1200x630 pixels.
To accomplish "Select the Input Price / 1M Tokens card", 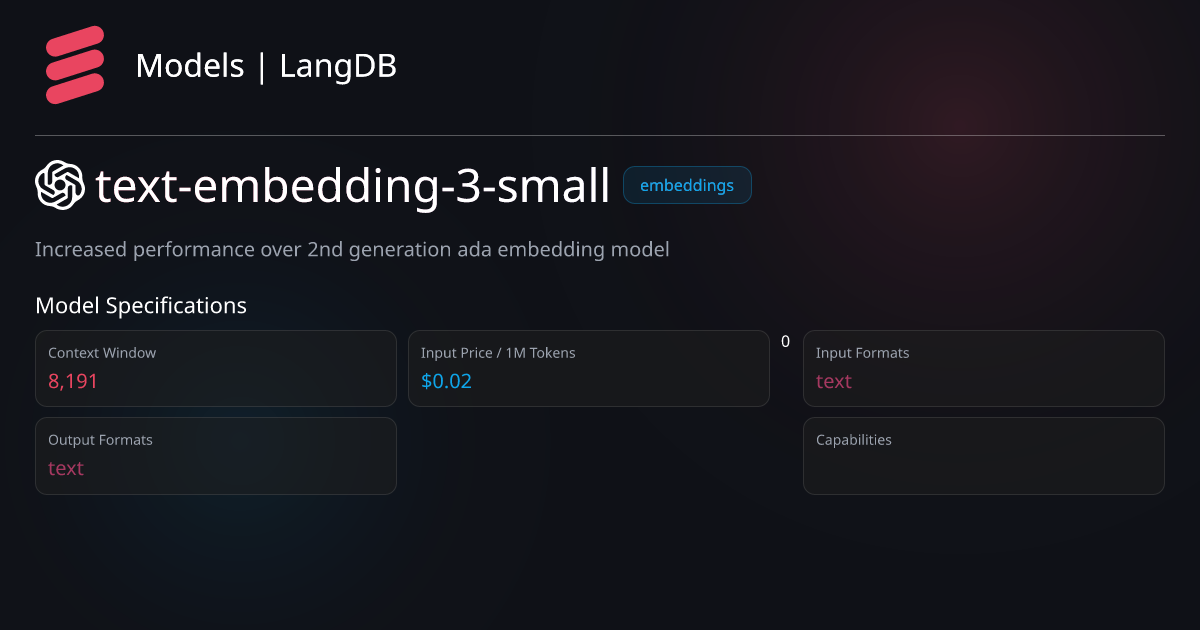I will pos(589,368).
